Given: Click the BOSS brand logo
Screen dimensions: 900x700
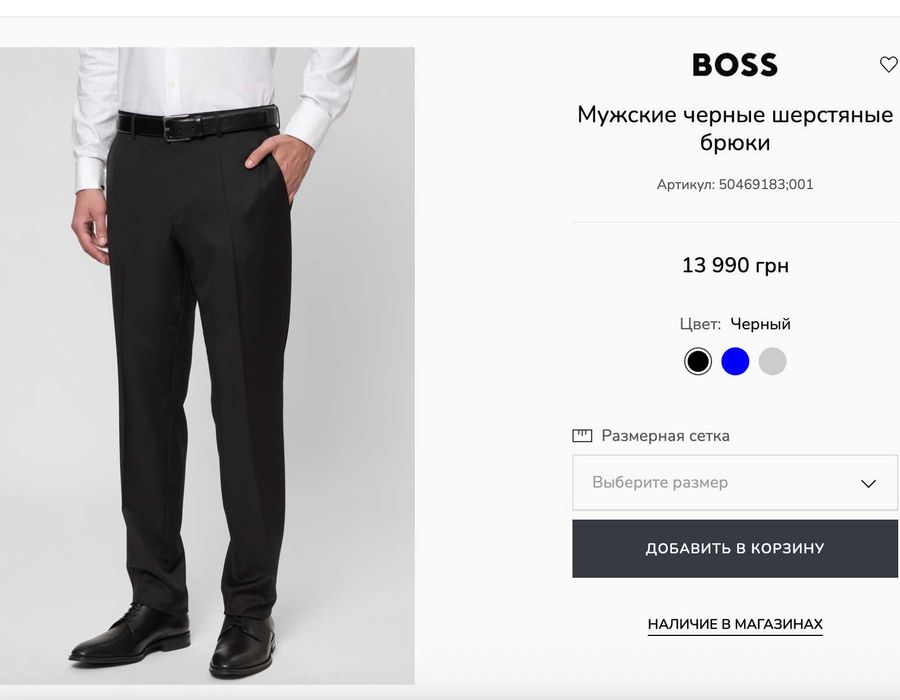Looking at the screenshot, I should coord(735,66).
